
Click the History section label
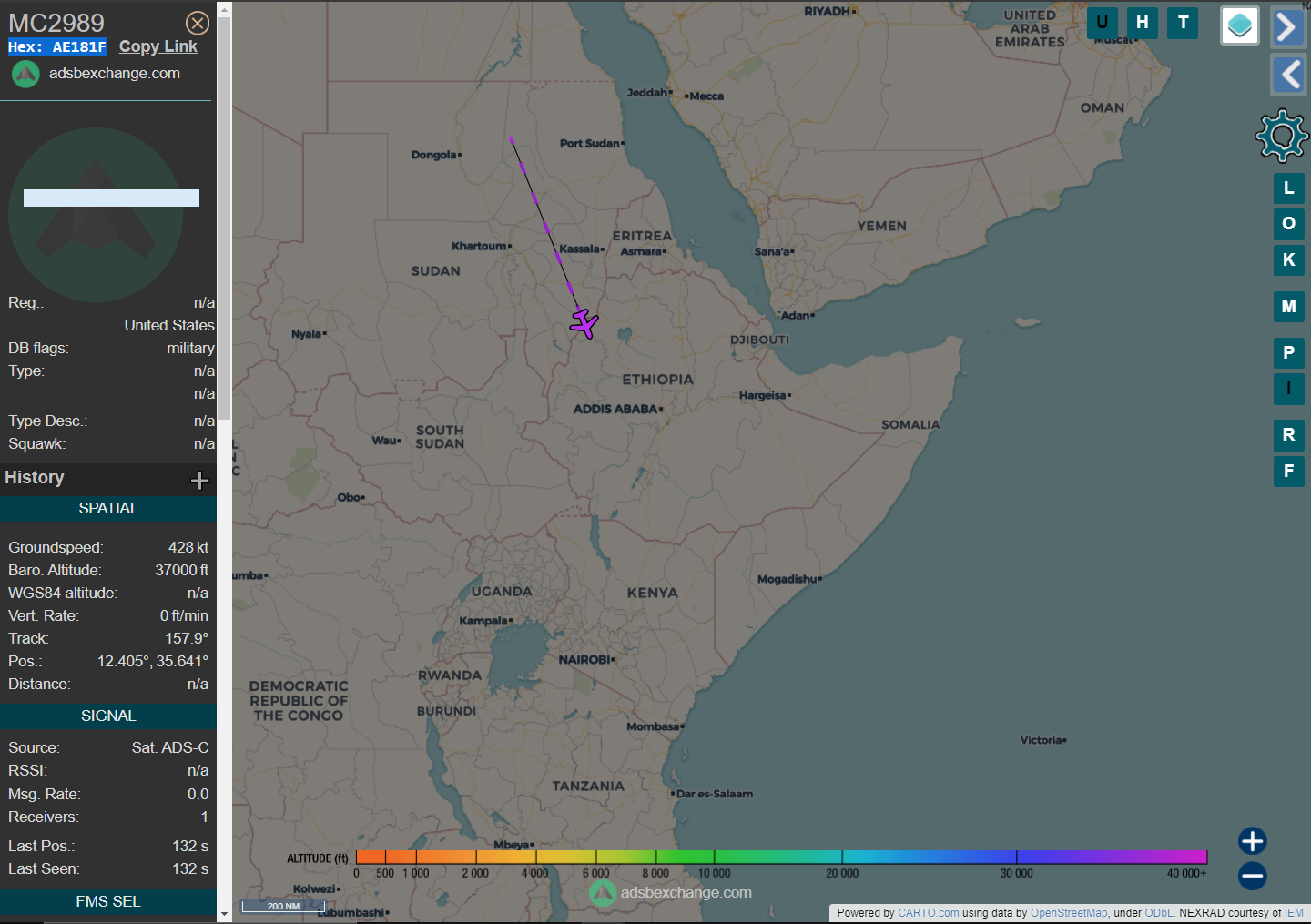(x=35, y=478)
